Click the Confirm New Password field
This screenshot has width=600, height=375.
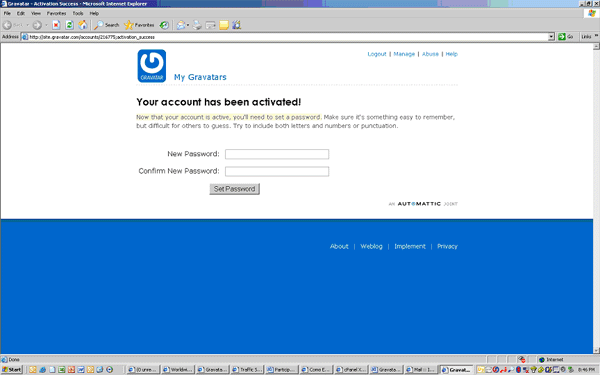277,171
